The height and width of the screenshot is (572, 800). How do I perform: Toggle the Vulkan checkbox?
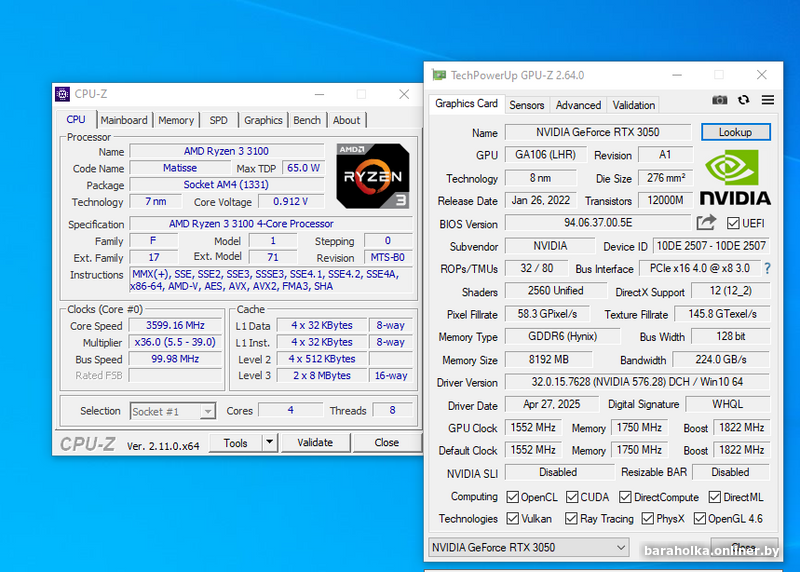tap(512, 518)
